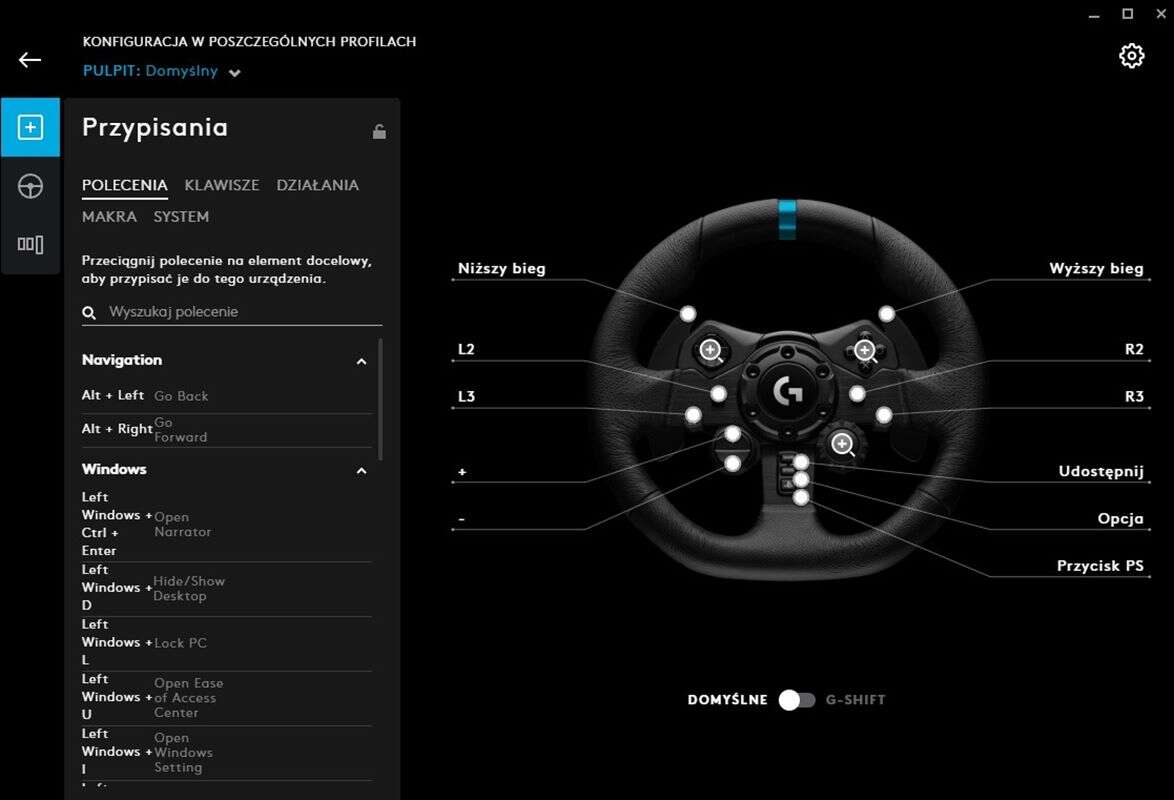The image size is (1174, 800).
Task: Open the pedals sensitivity sidebar icon
Action: coord(30,244)
